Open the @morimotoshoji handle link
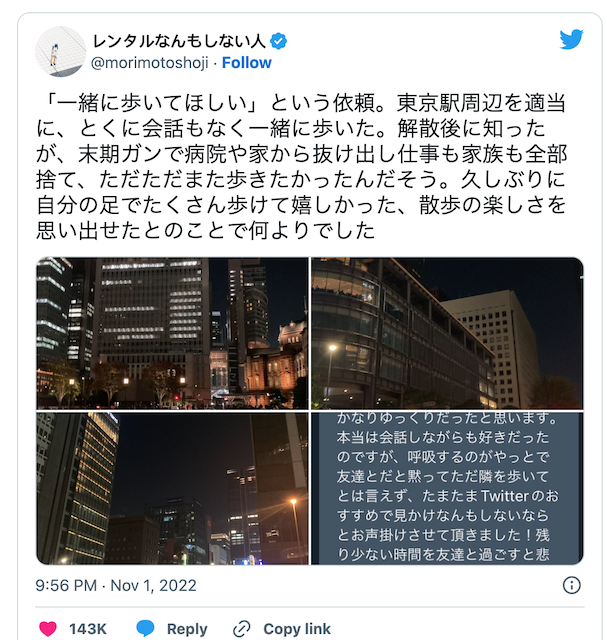The width and height of the screenshot is (607, 640). [149, 63]
